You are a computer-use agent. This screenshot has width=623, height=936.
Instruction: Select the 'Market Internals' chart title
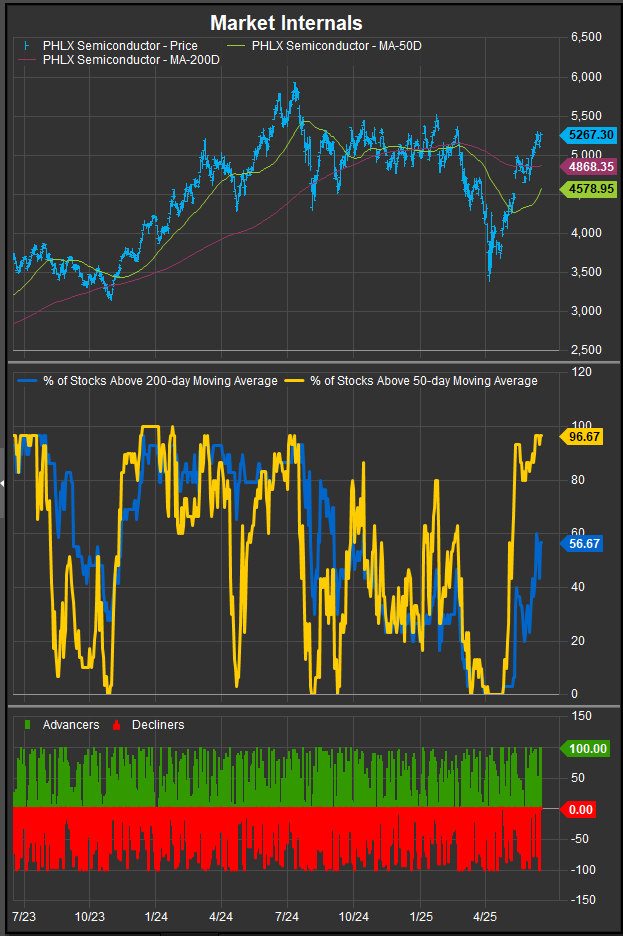coord(286,23)
